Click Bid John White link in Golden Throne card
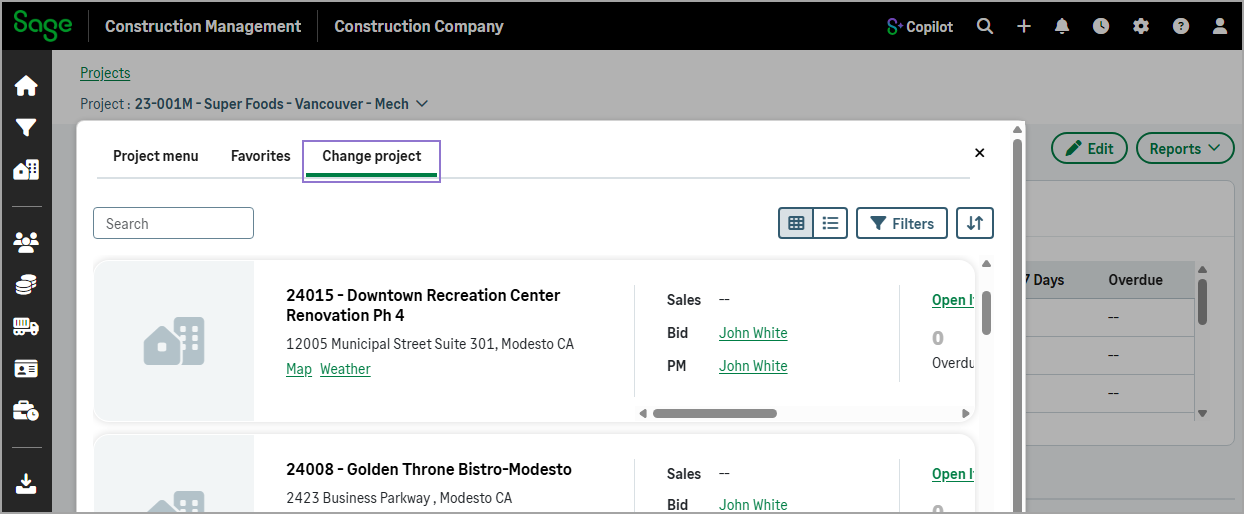The height and width of the screenshot is (514, 1244). click(753, 505)
